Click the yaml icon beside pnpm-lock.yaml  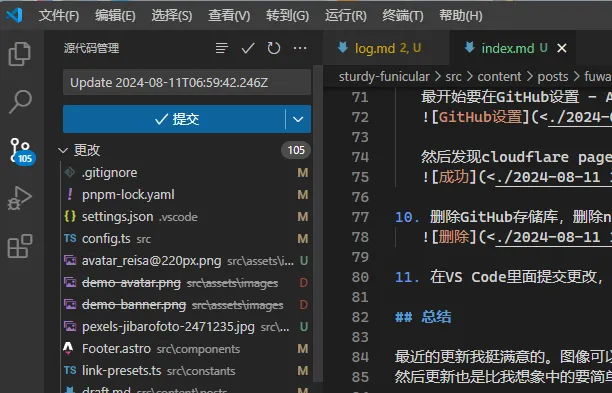[x=70, y=194]
